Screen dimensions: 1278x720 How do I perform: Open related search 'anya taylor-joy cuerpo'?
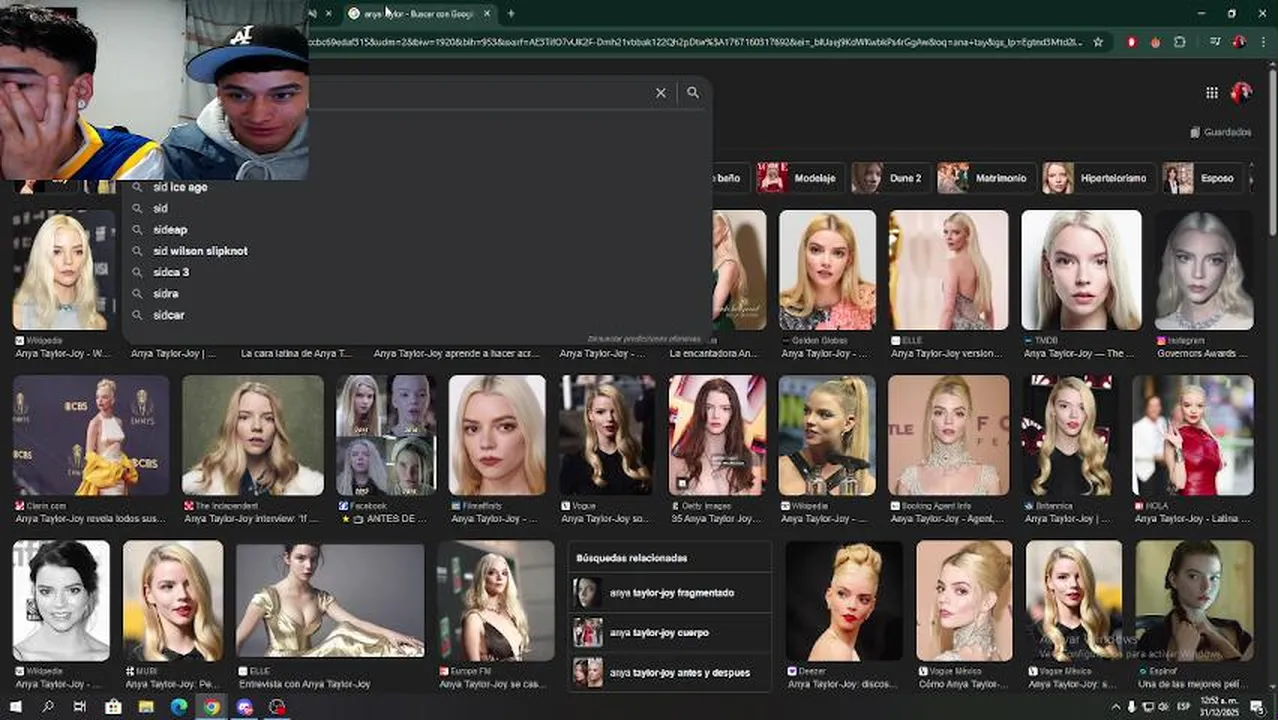coord(670,633)
